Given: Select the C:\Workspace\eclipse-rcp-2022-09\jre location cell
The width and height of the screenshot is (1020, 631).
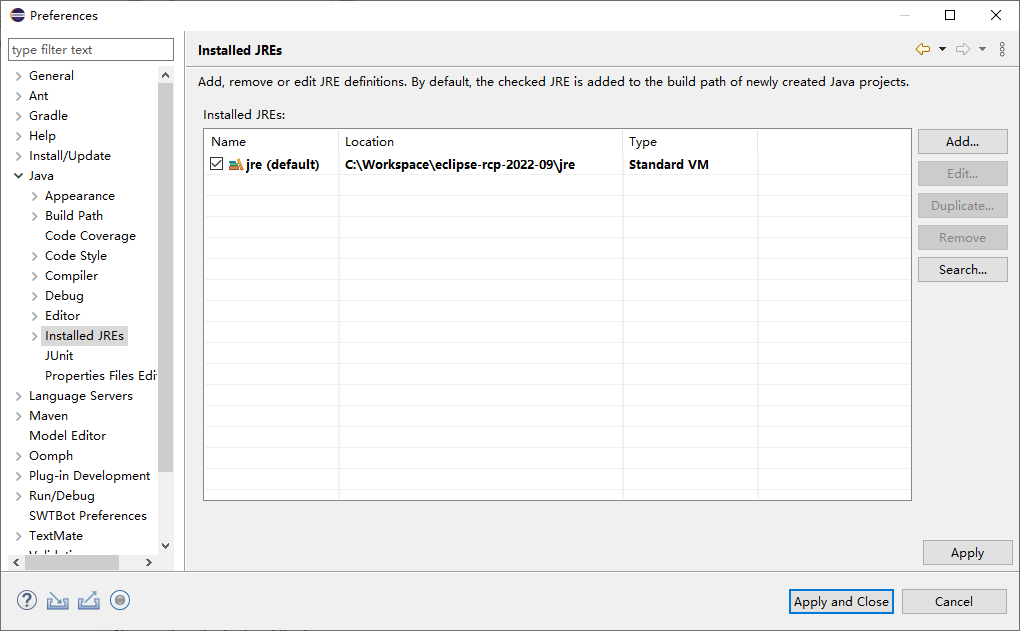Looking at the screenshot, I should [460, 165].
